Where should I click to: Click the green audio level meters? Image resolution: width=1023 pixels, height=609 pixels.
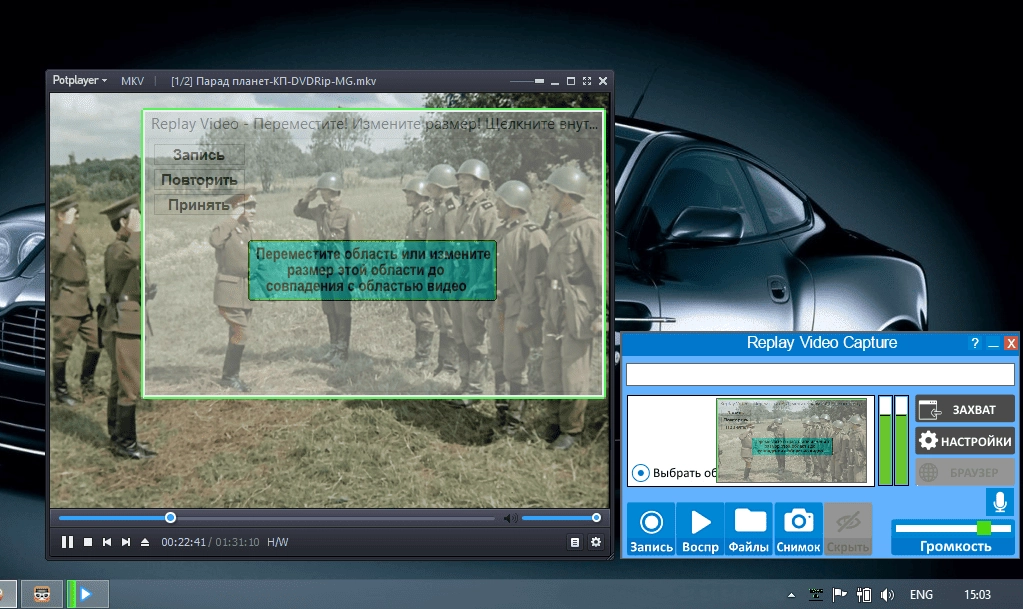click(893, 441)
